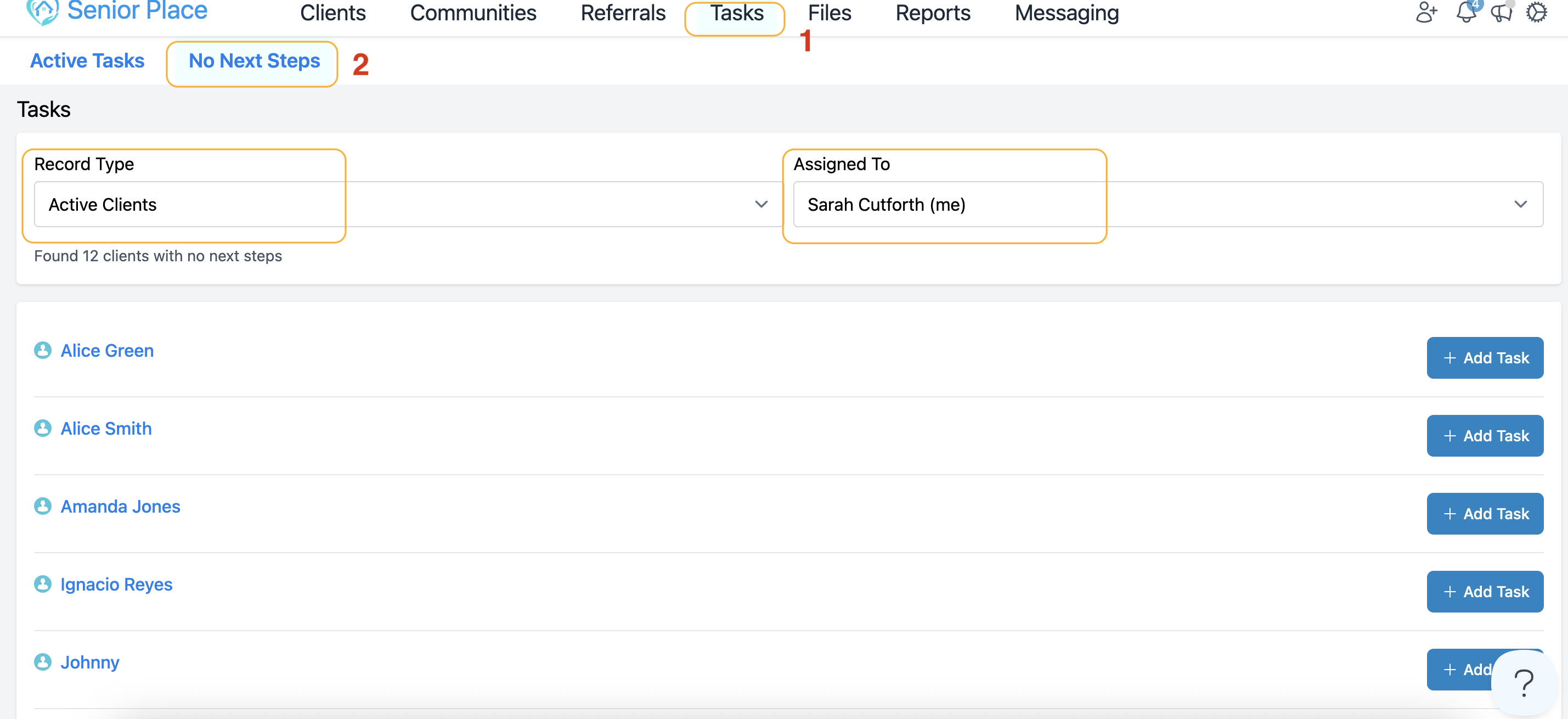This screenshot has width=1568, height=719.
Task: Open the add user icon
Action: [x=1425, y=12]
